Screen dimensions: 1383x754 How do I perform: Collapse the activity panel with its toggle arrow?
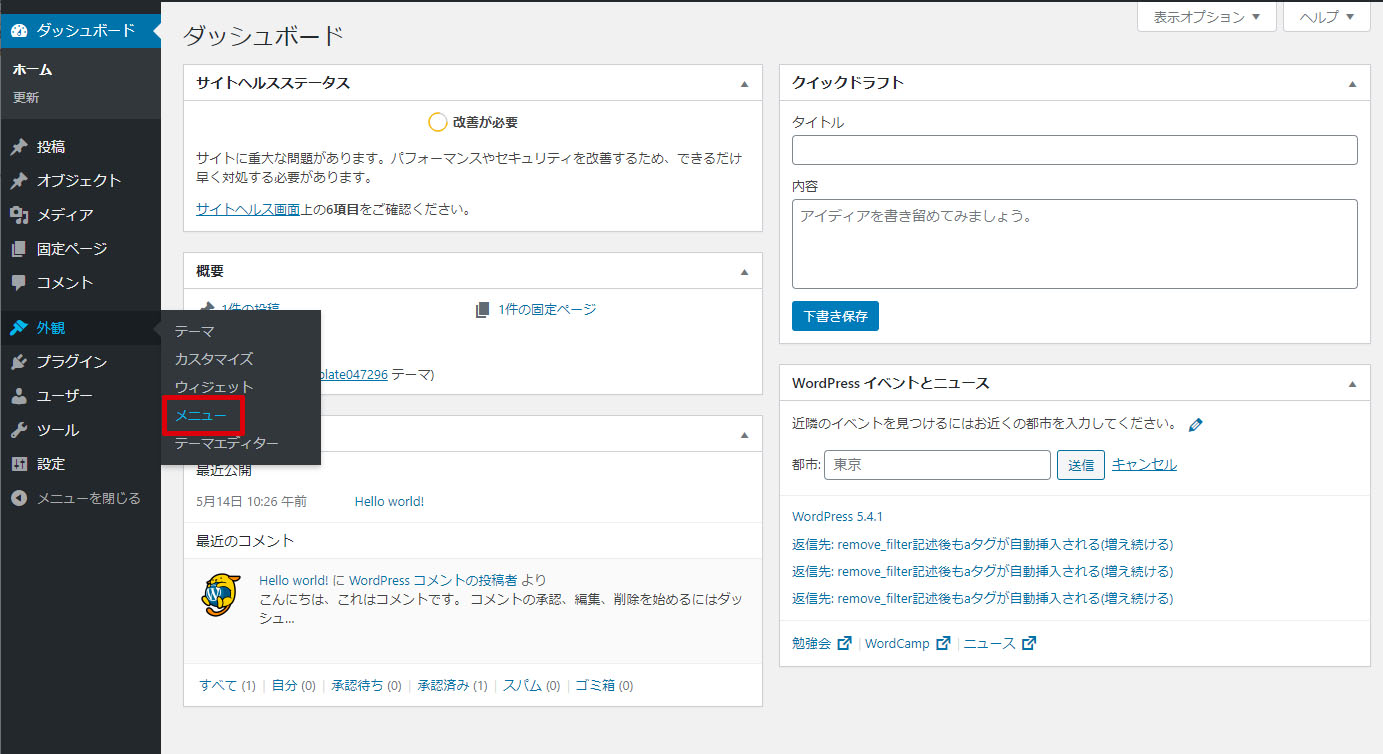pyautogui.click(x=744, y=435)
